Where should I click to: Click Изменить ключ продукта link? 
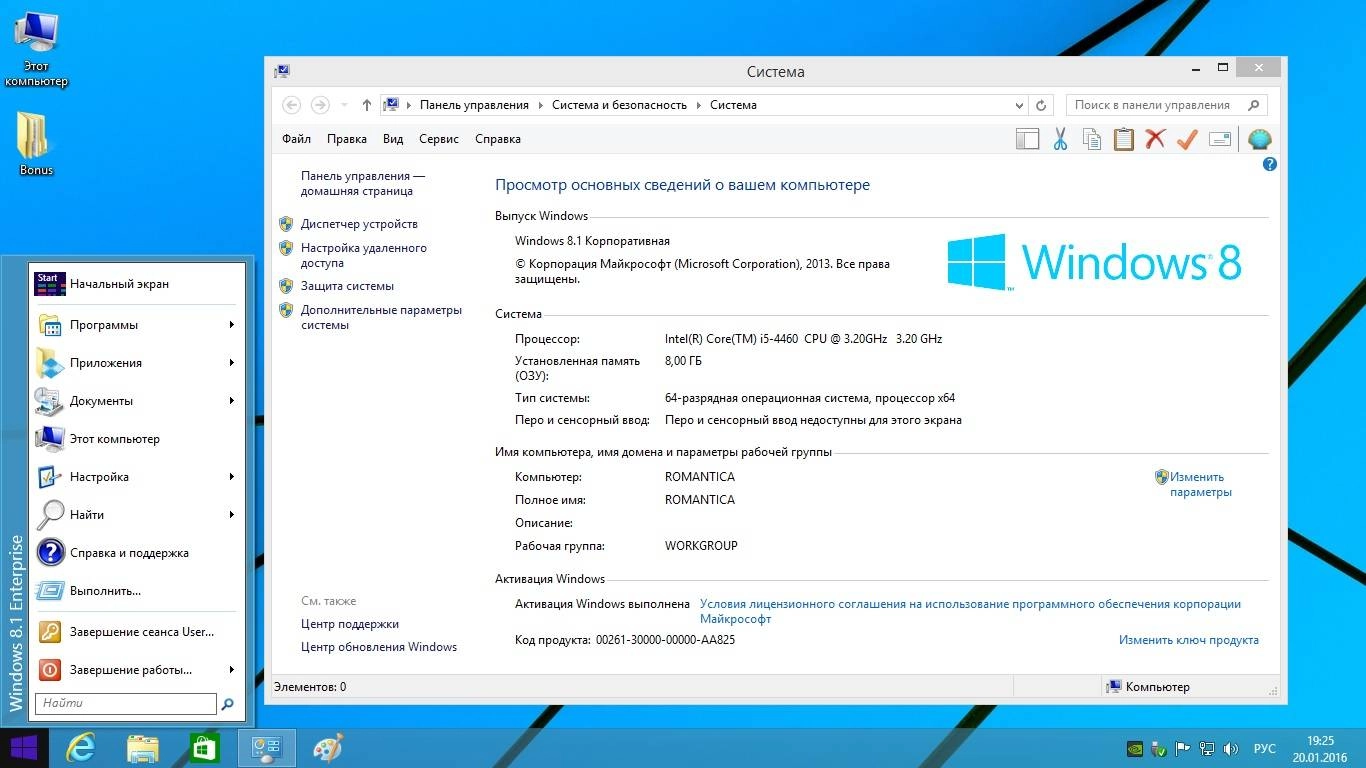click(1188, 640)
